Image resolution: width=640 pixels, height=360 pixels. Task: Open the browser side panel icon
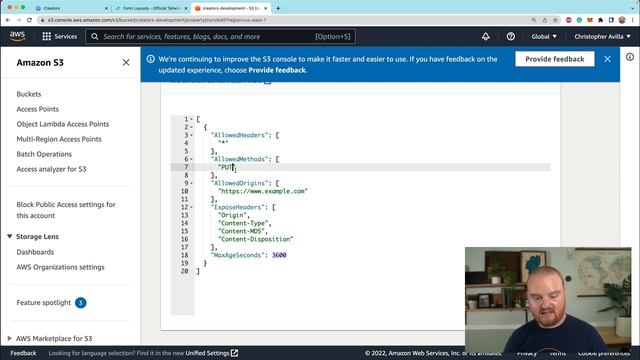611,20
